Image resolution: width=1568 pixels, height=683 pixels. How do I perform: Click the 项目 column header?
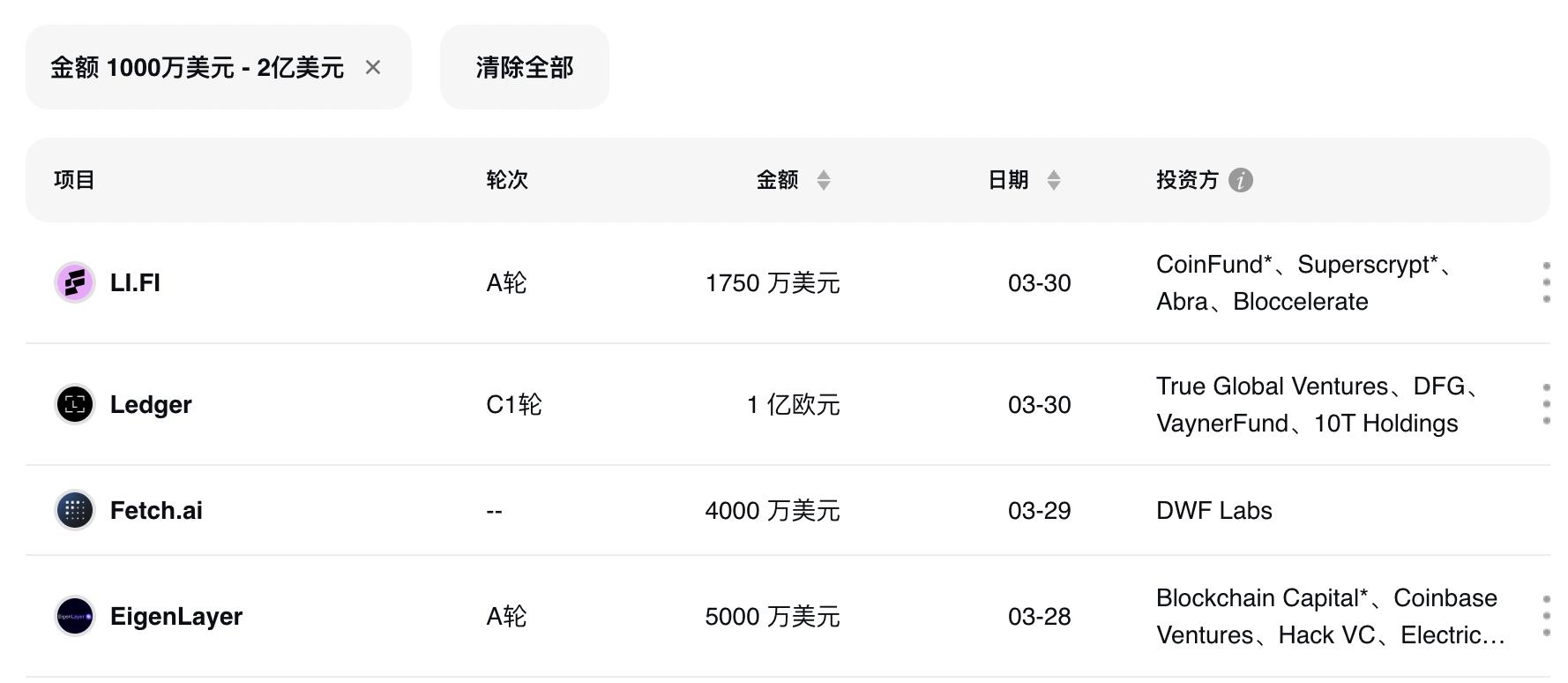click(74, 181)
